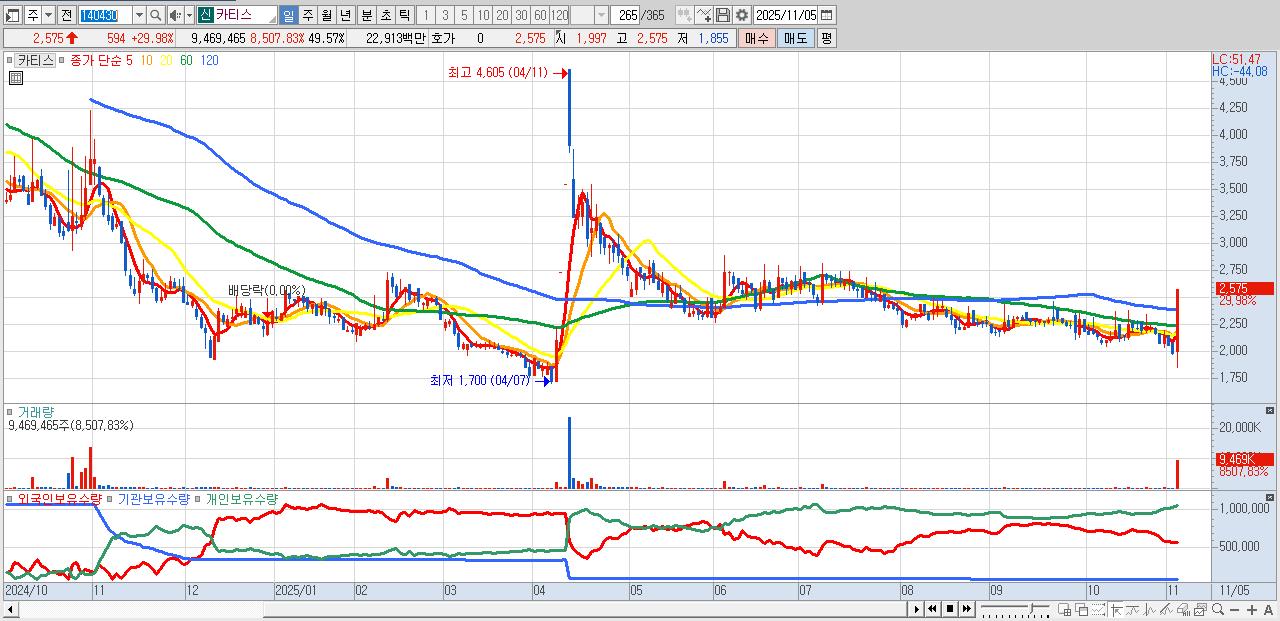Open stock code 140430 dropdown arrow
The height and width of the screenshot is (621, 1280).
point(139,16)
